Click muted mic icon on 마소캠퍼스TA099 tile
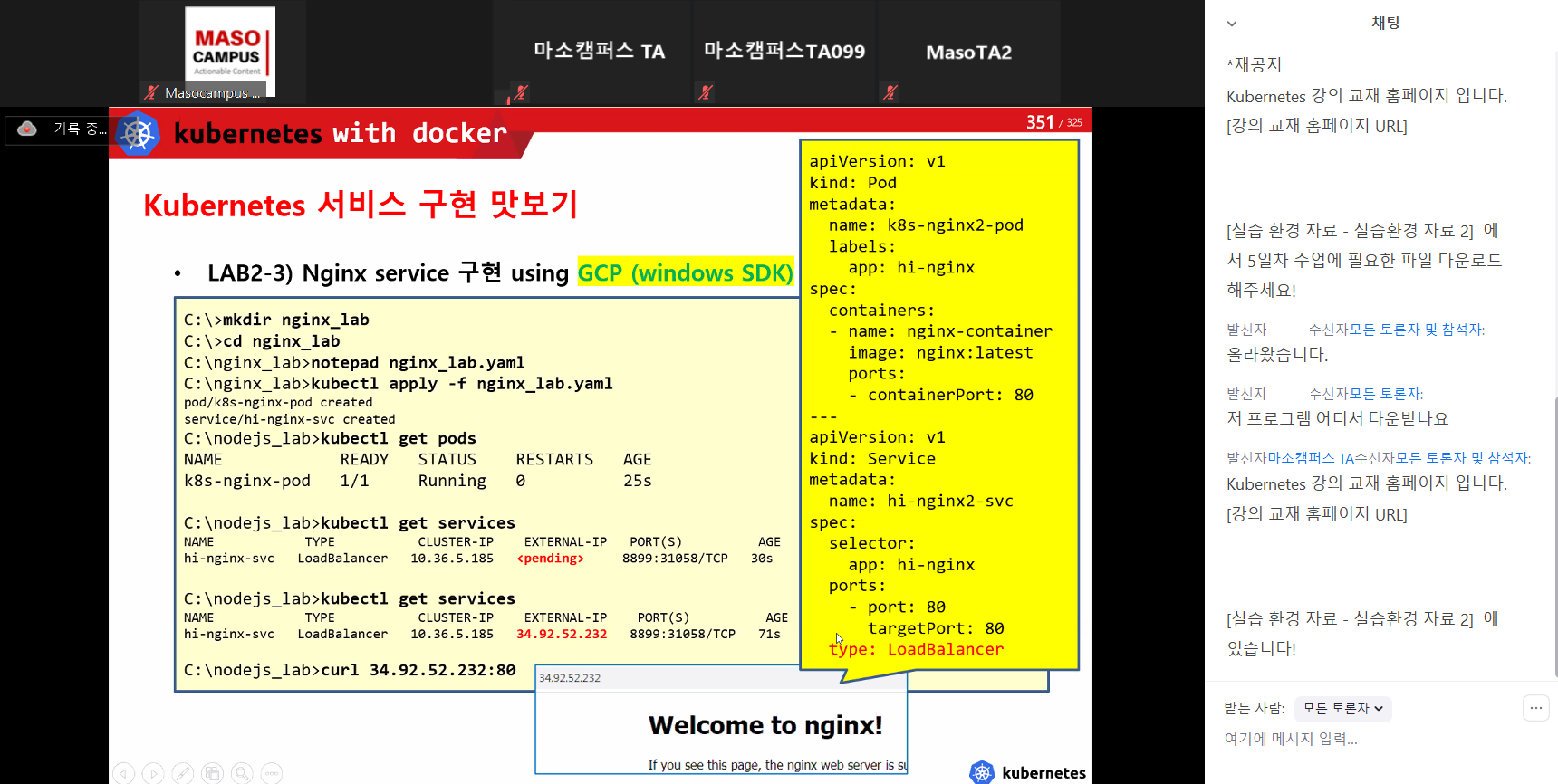This screenshot has width=1558, height=784. tap(706, 91)
